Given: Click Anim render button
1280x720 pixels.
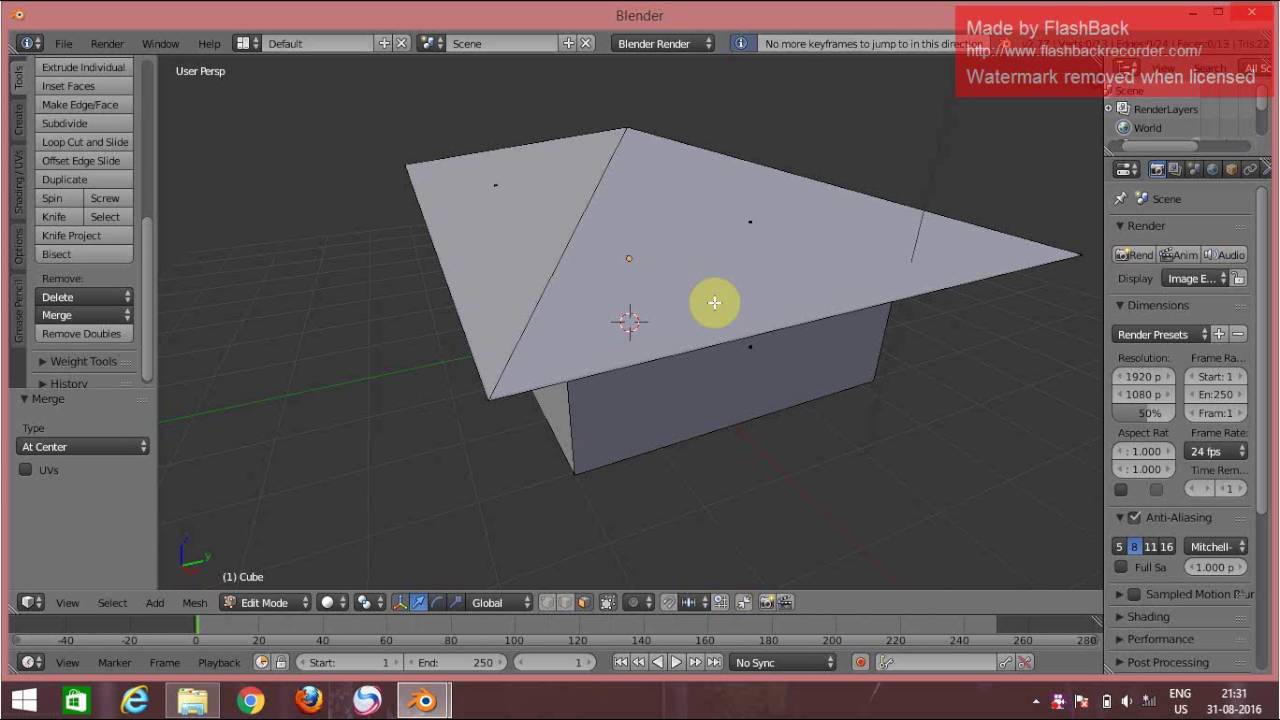Looking at the screenshot, I should pyautogui.click(x=1178, y=255).
